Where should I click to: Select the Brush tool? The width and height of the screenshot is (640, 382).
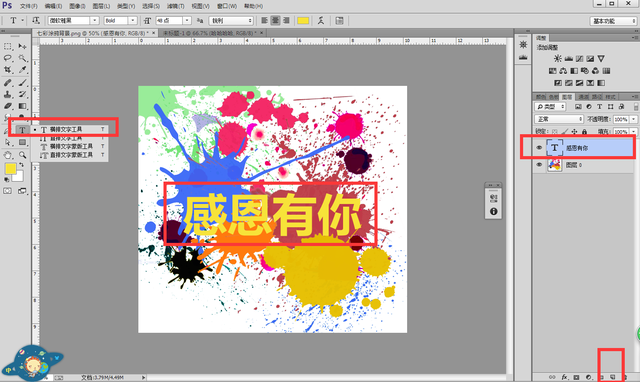point(22,82)
